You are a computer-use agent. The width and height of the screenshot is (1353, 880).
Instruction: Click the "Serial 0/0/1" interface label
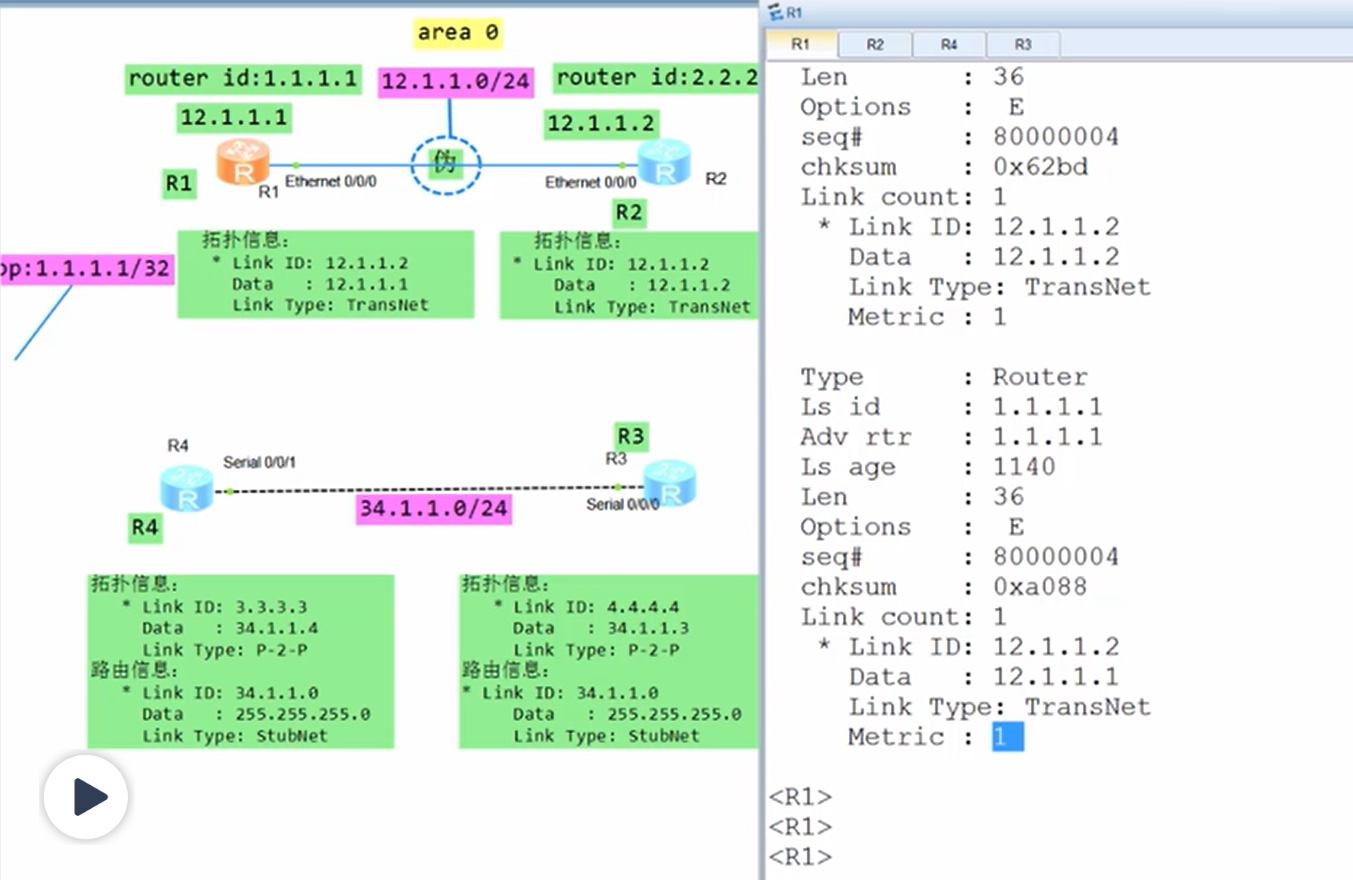click(x=259, y=462)
